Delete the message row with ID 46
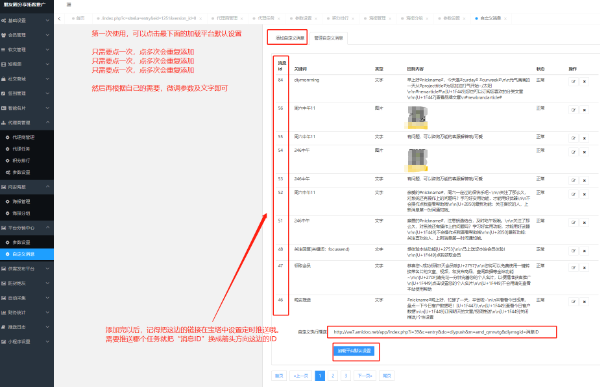 click(584, 302)
